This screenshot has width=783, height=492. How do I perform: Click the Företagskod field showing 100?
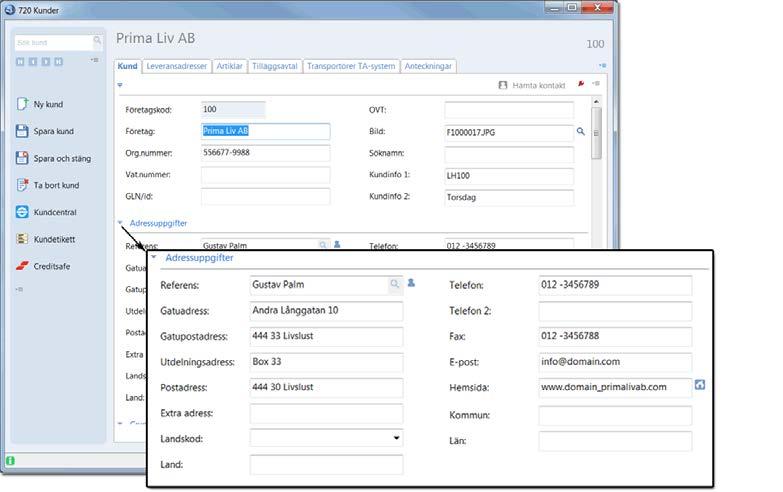(x=233, y=109)
